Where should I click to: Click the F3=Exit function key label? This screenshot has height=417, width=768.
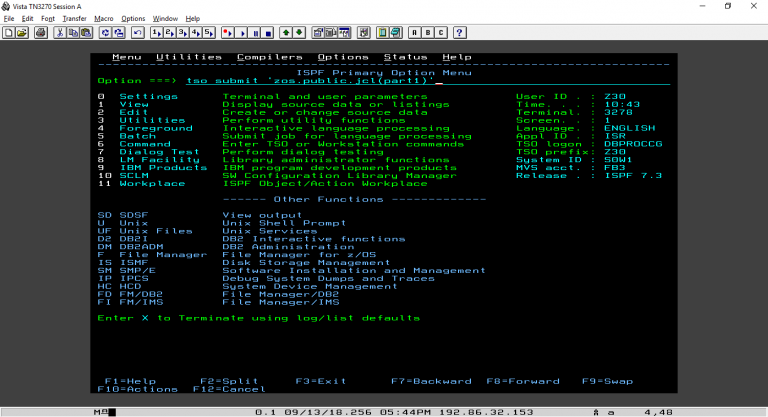coord(320,381)
